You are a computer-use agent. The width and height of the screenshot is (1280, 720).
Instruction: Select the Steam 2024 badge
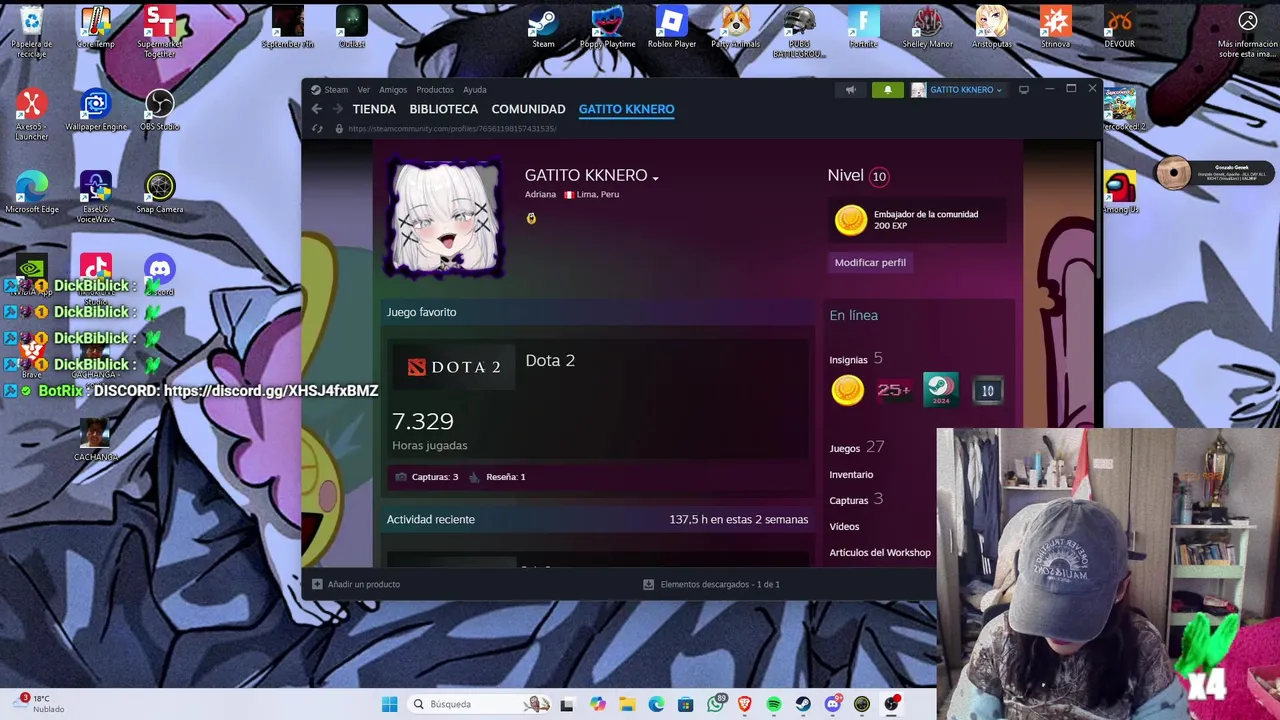[x=940, y=390]
